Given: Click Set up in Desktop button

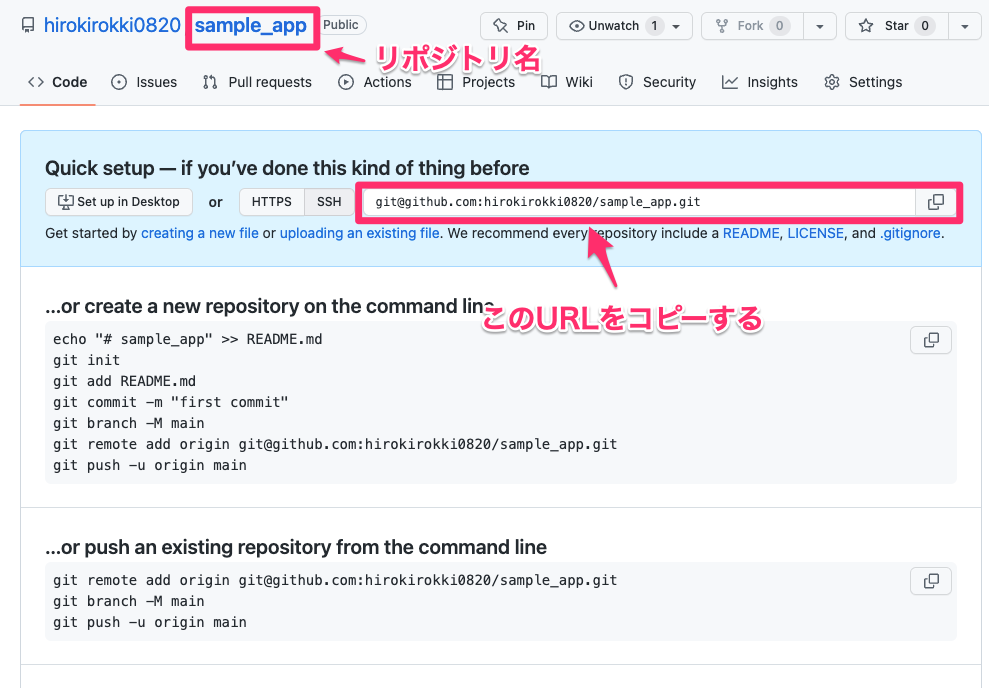Looking at the screenshot, I should [119, 202].
